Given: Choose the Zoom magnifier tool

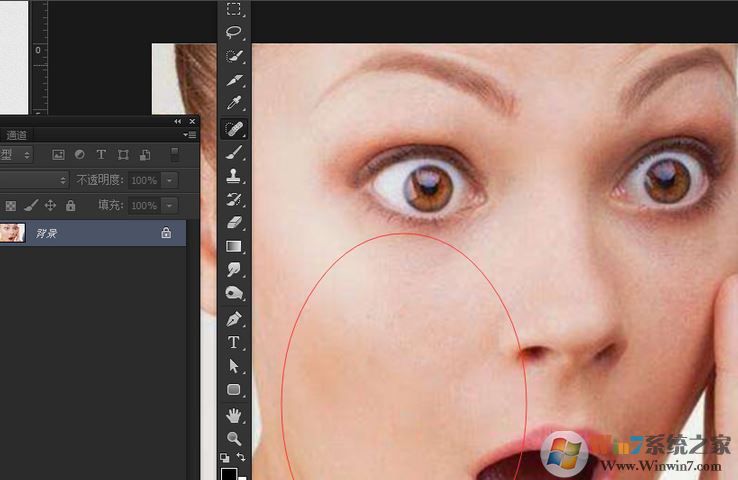Looking at the screenshot, I should click(x=233, y=438).
